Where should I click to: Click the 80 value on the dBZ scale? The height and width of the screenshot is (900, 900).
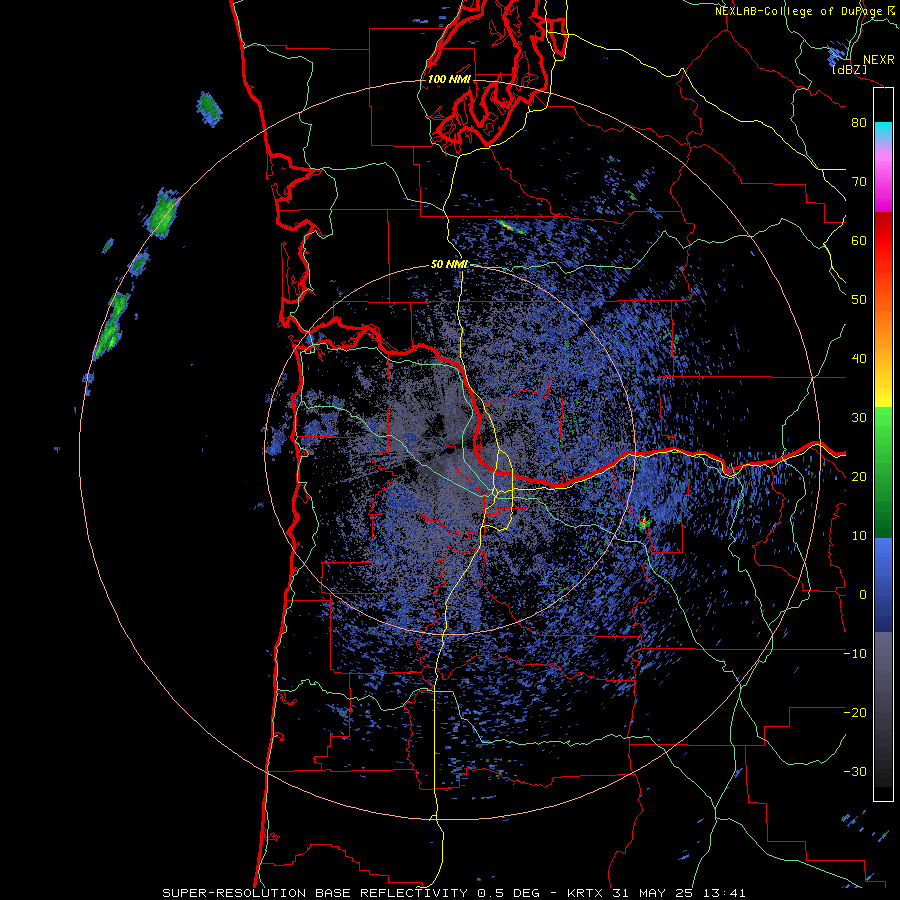(859, 122)
